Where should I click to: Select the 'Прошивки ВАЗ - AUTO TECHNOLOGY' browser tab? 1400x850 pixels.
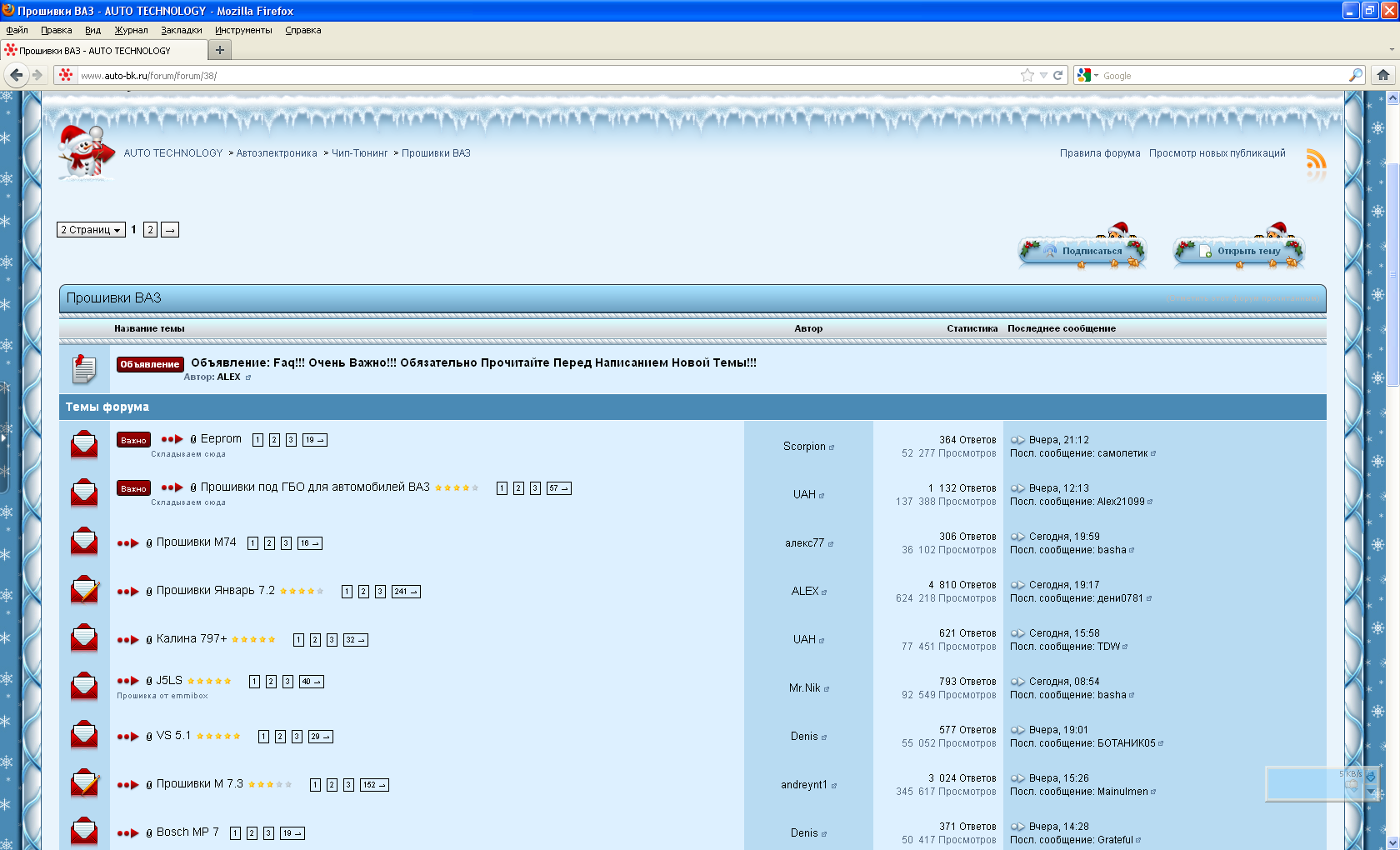pos(102,50)
